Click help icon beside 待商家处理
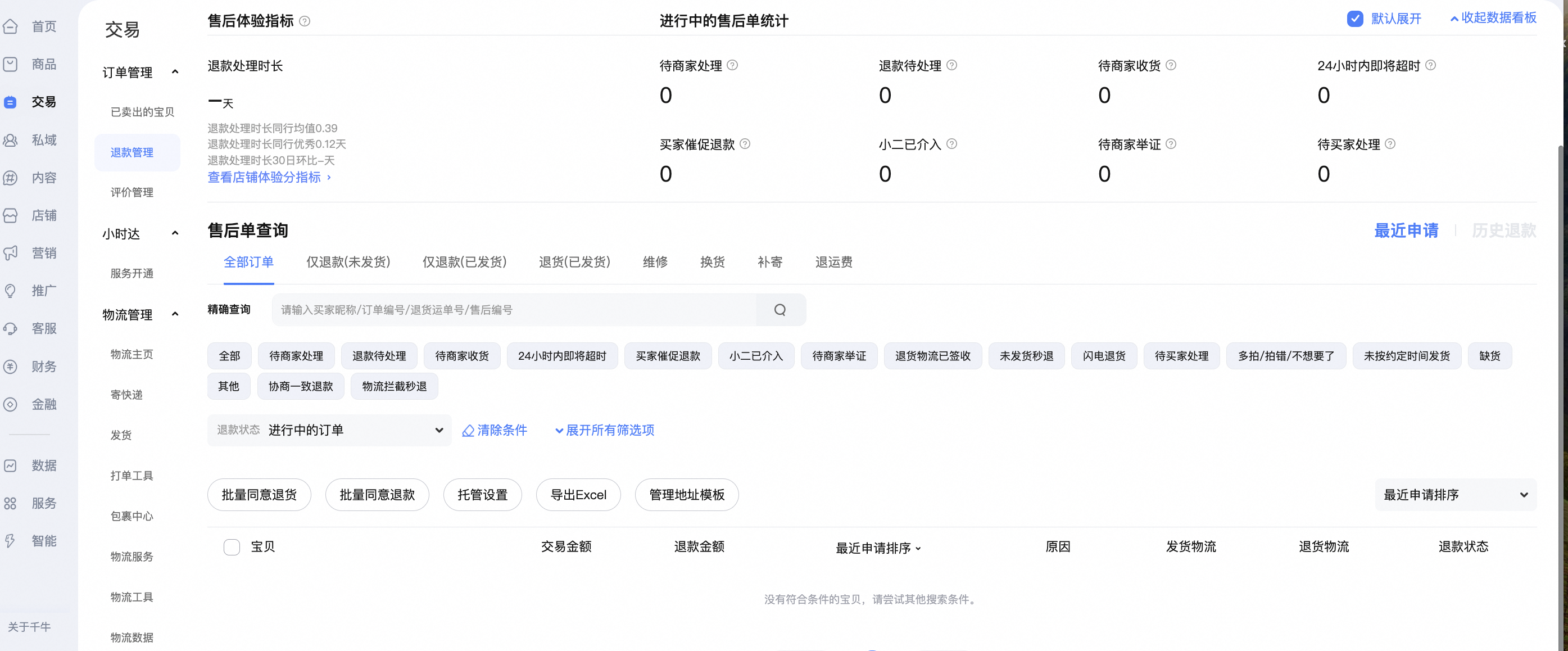This screenshot has height=651, width=1568. click(x=732, y=65)
